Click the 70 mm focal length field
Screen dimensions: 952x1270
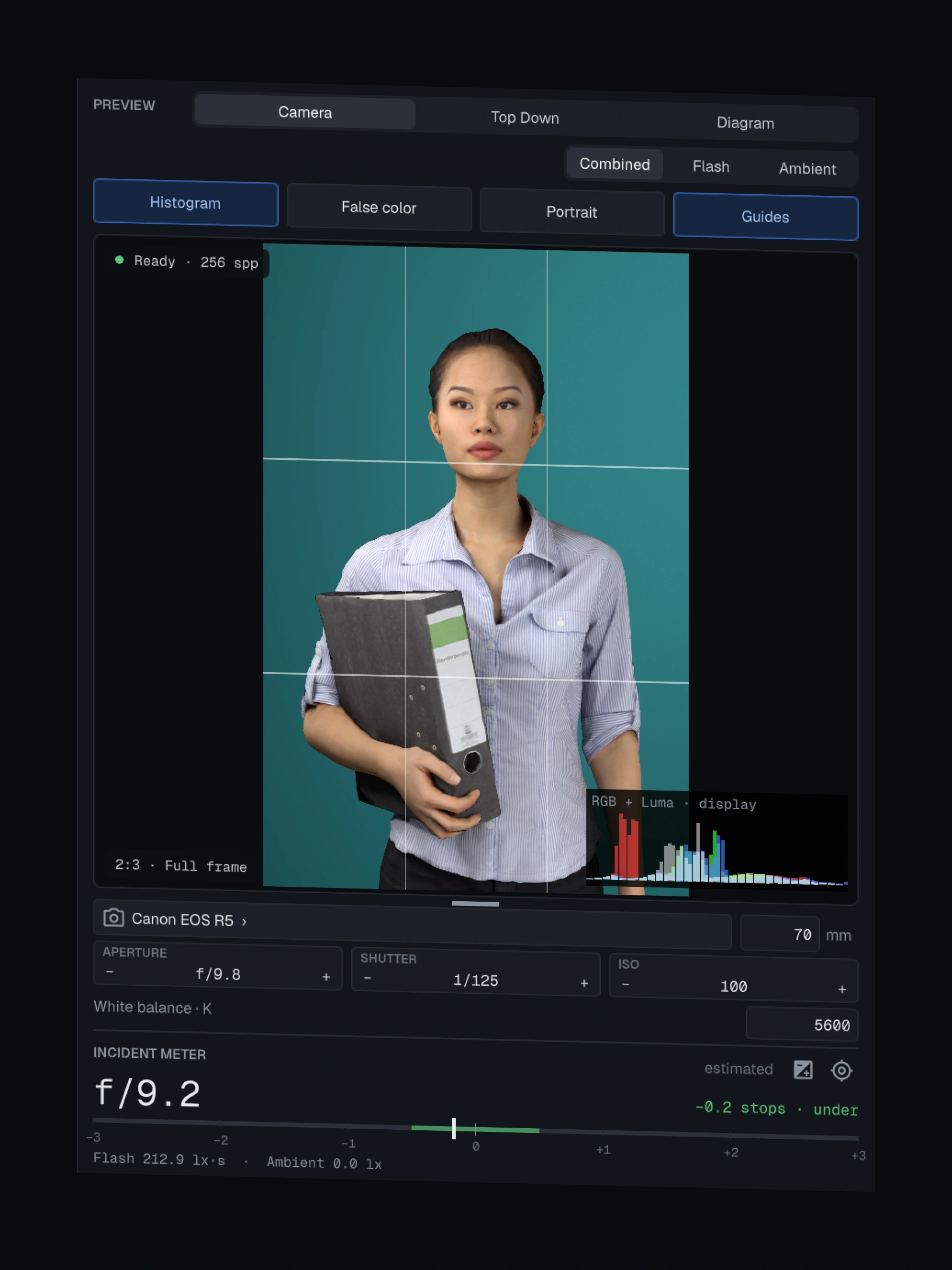pyautogui.click(x=780, y=934)
